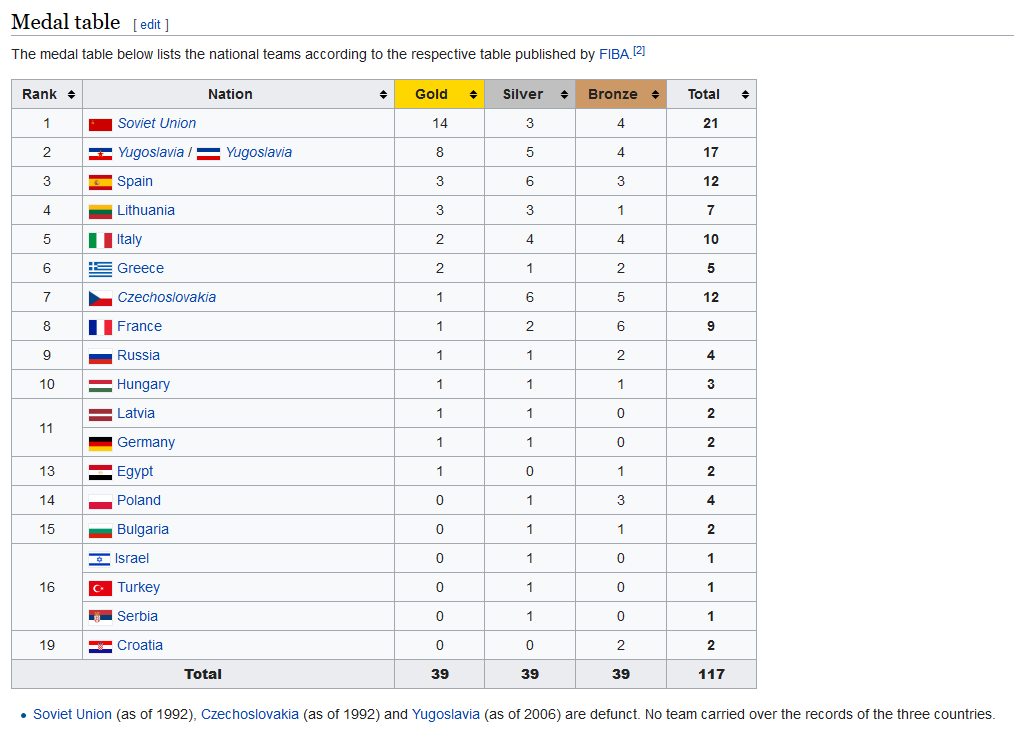
Task: Select Soviet Union total 21
Action: pos(711,124)
